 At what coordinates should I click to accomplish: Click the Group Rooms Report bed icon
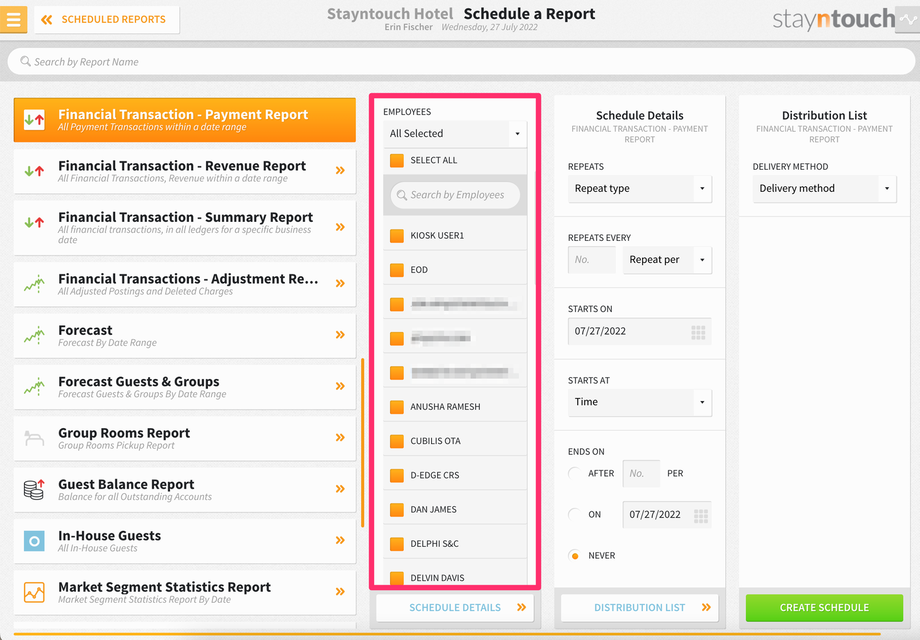tap(34, 438)
